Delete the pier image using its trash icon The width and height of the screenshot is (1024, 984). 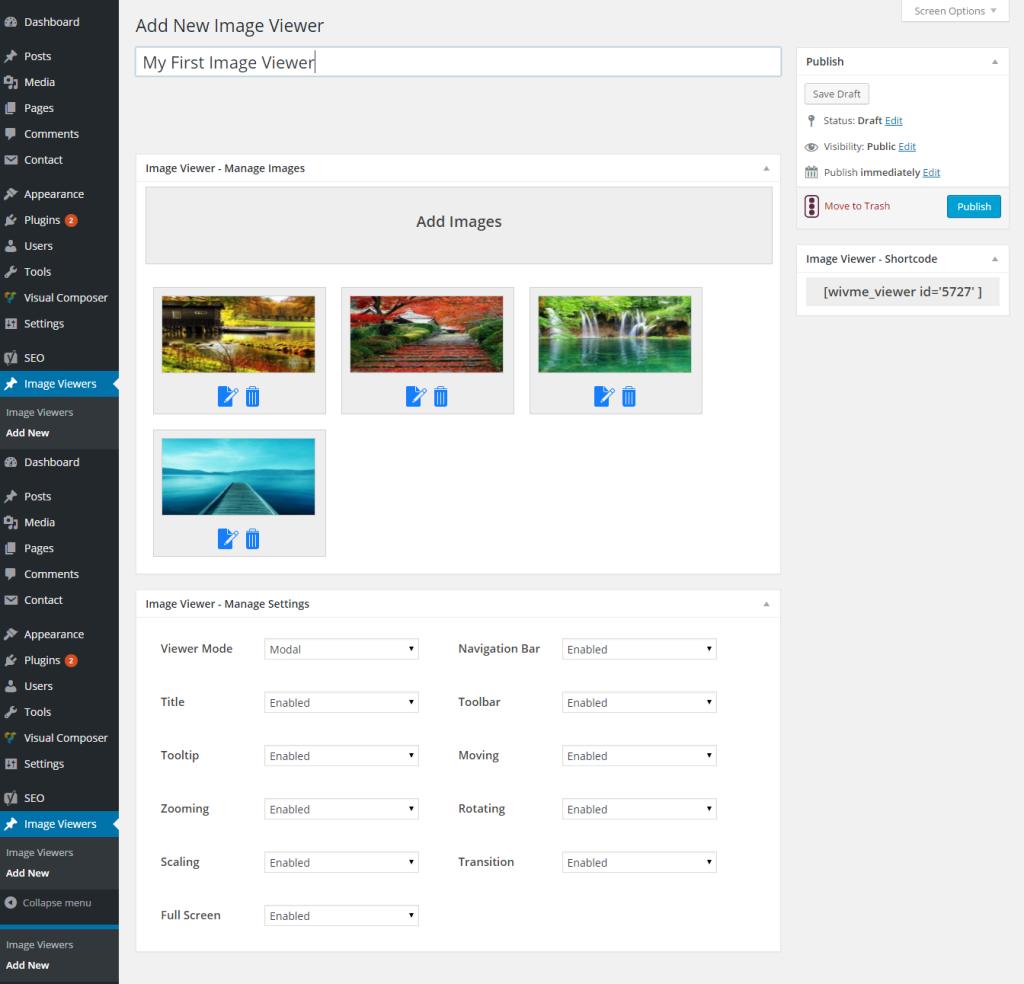(252, 539)
